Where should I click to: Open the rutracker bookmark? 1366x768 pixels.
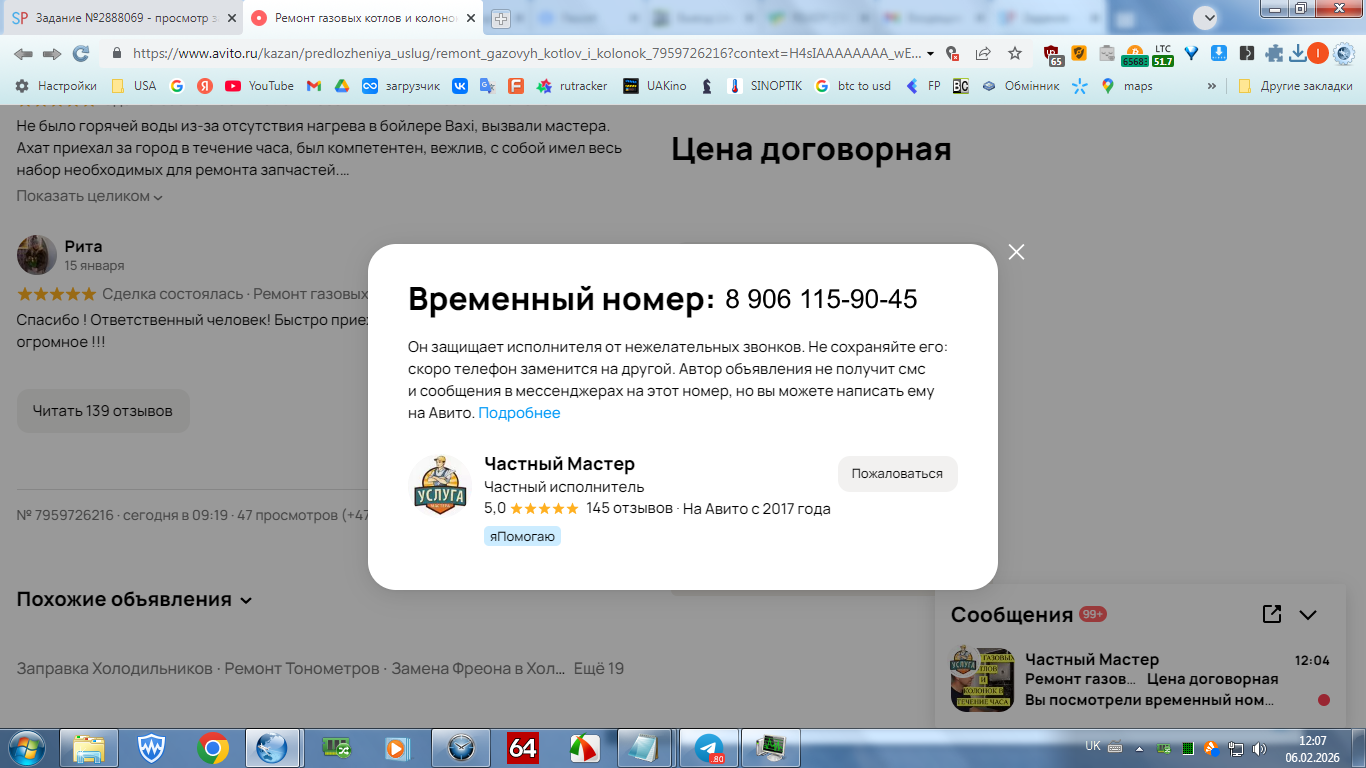572,86
